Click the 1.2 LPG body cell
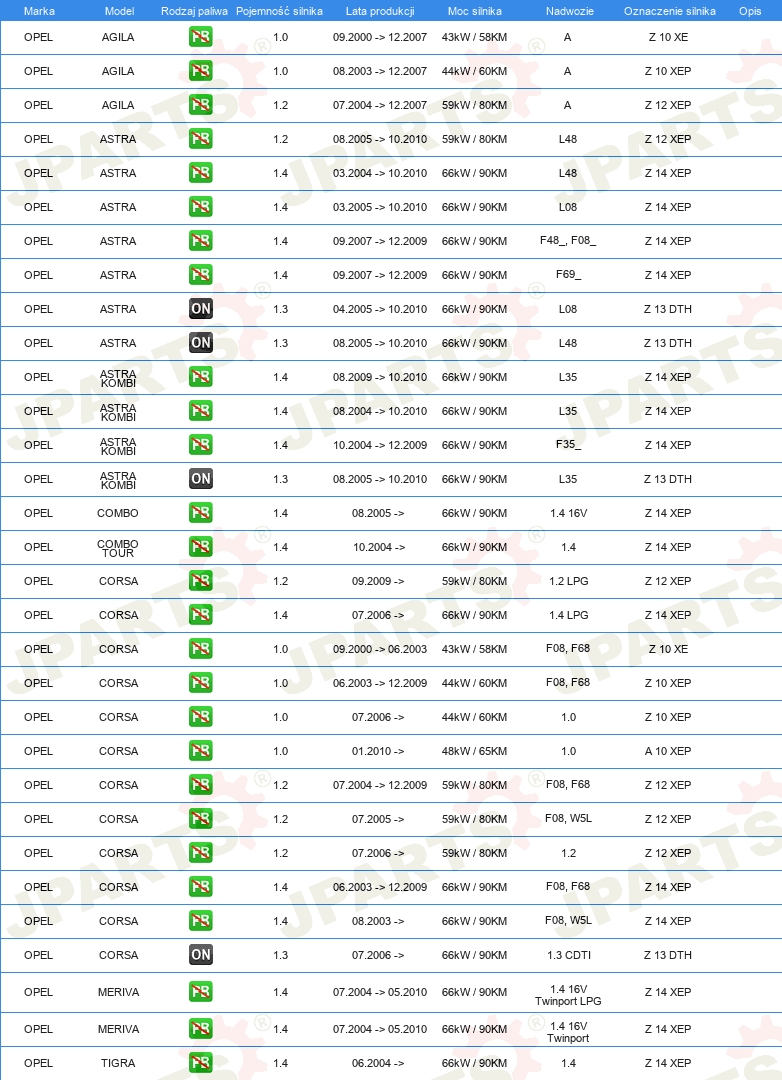 (568, 581)
